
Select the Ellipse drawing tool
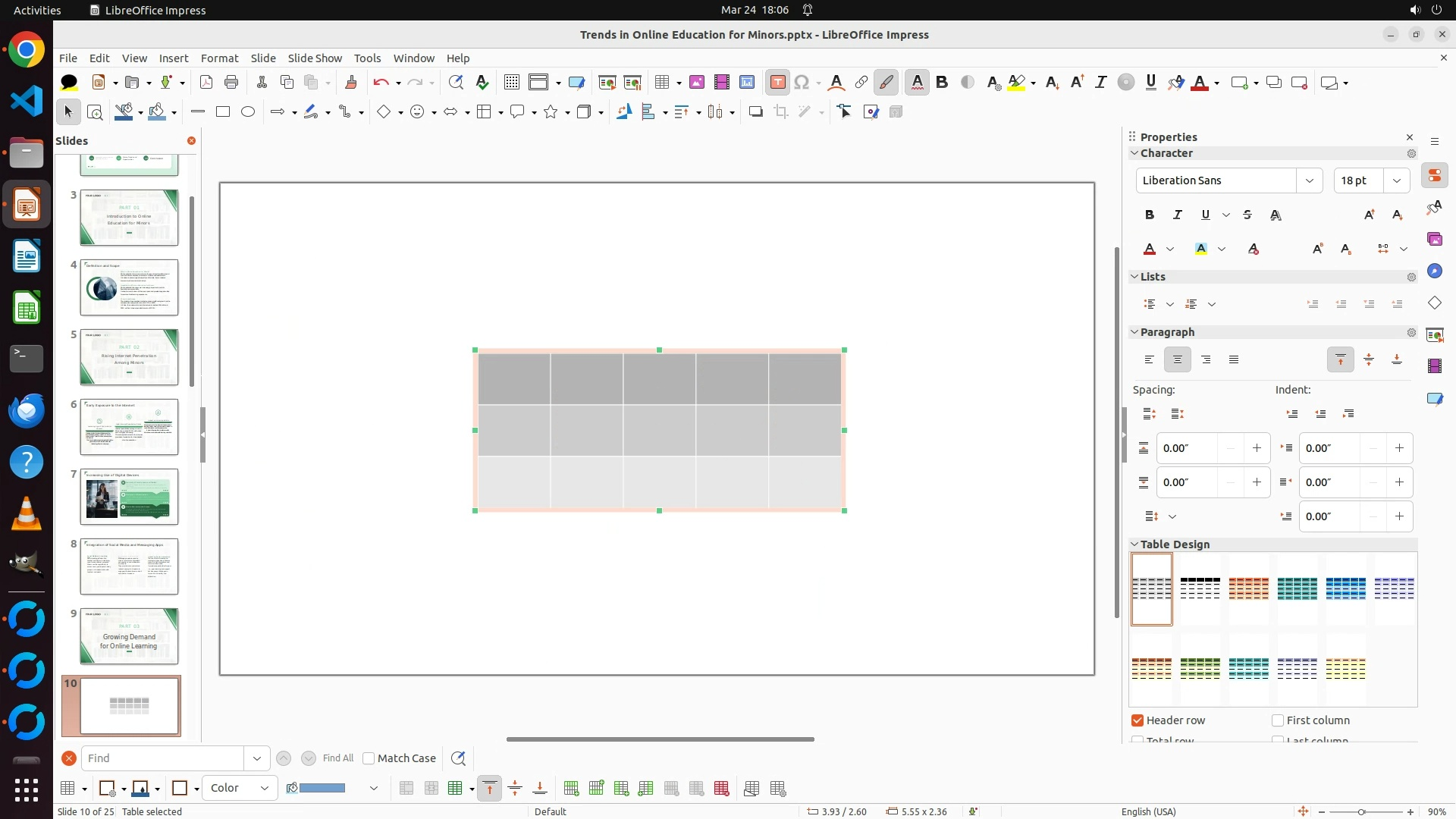pos(248,112)
